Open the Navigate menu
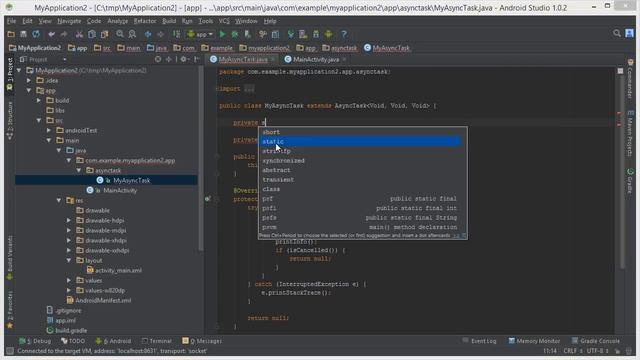This screenshot has height=360, width=640. pyautogui.click(x=69, y=21)
